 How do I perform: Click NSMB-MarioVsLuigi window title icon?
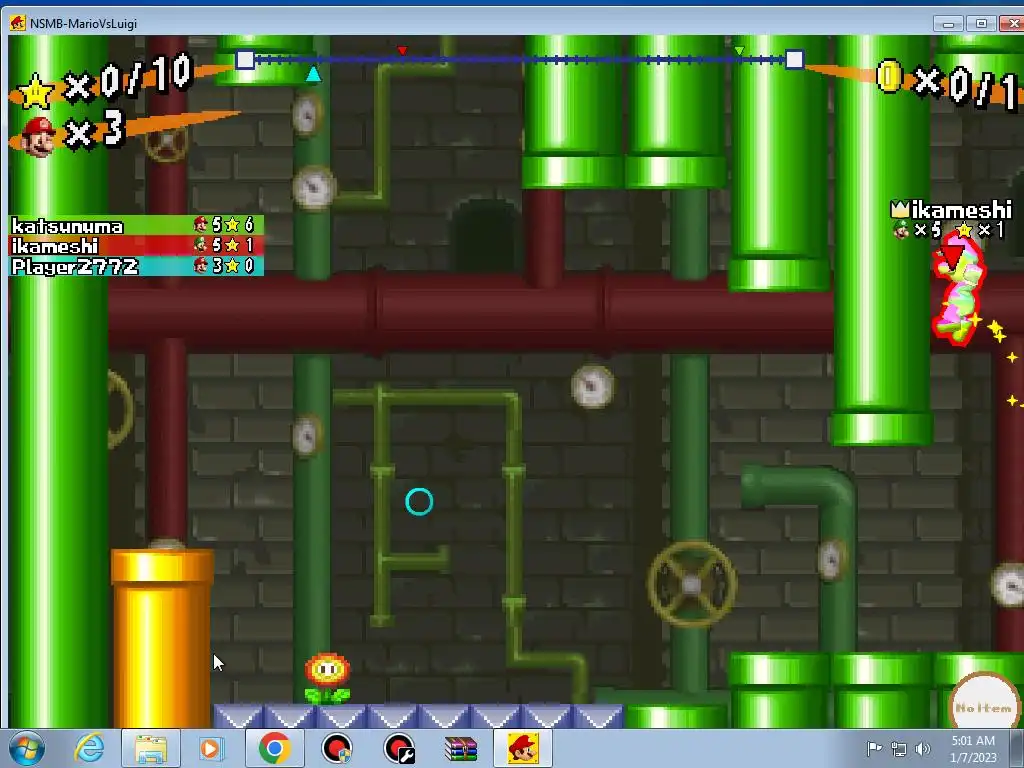17,23
